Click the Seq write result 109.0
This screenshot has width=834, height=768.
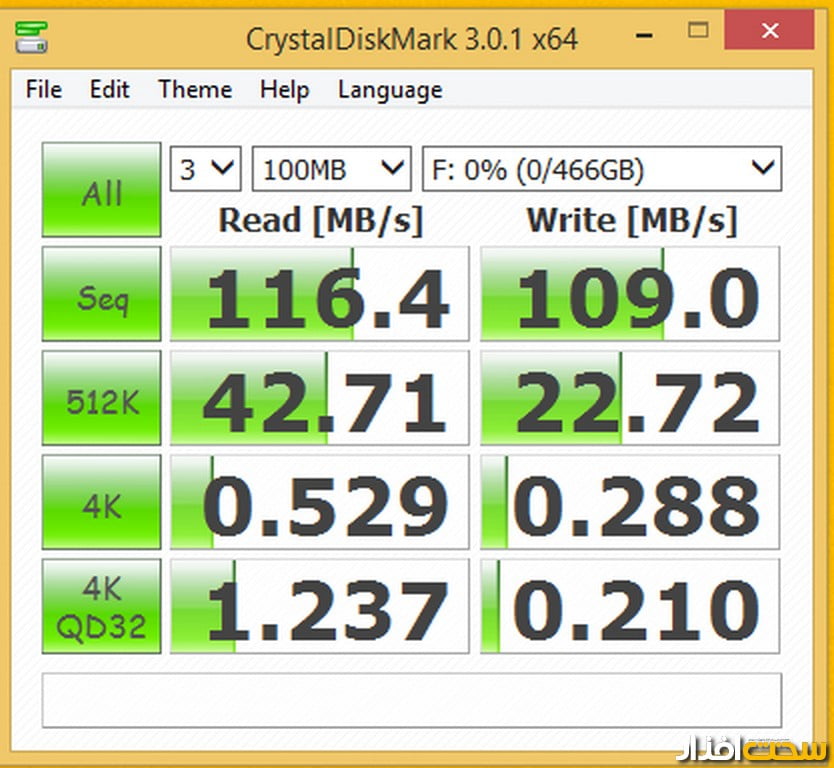tap(629, 295)
